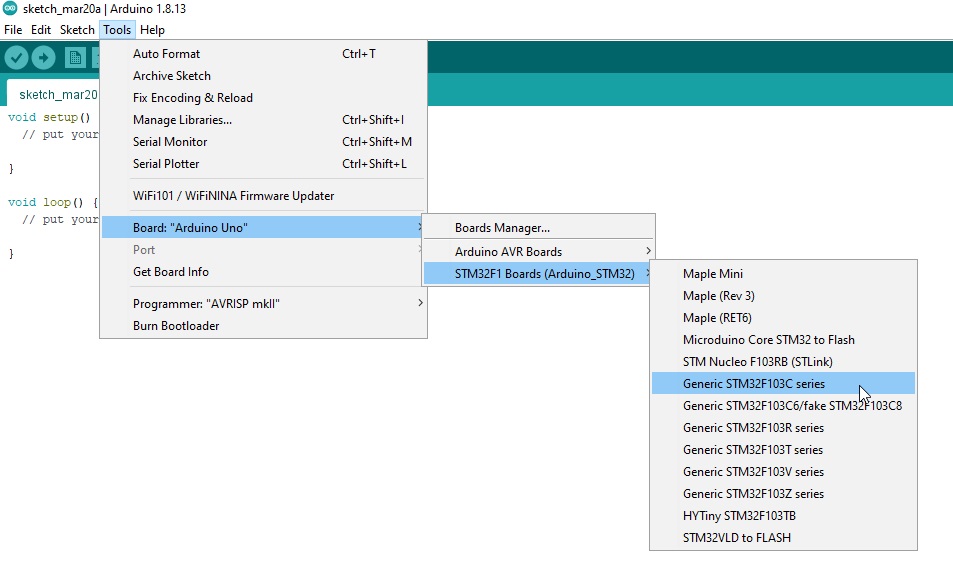Expand the Programmer: "AVRISP mkII" submenu
The width and height of the screenshot is (953, 569).
pos(264,303)
